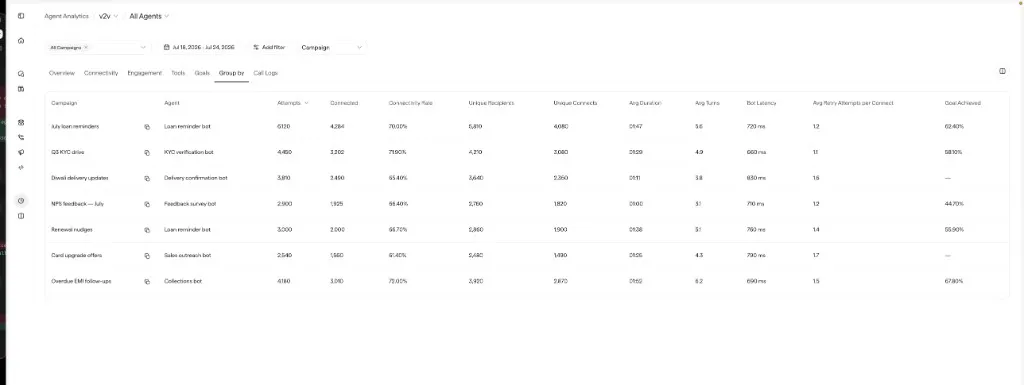Switch to the Goals tab
The image size is (1024, 385).
pyautogui.click(x=202, y=73)
